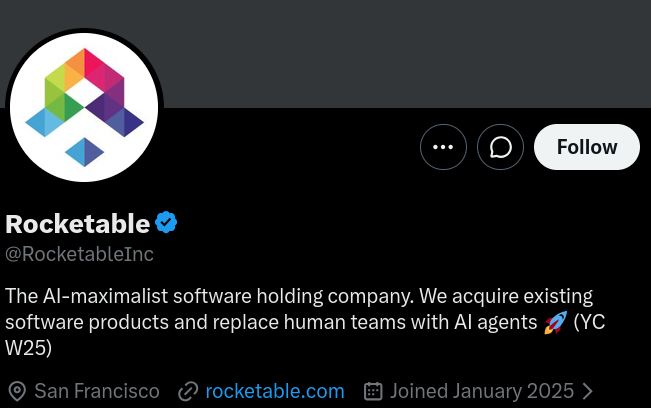Select the San Francisco location text
This screenshot has width=651, height=408.
pyautogui.click(x=97, y=391)
